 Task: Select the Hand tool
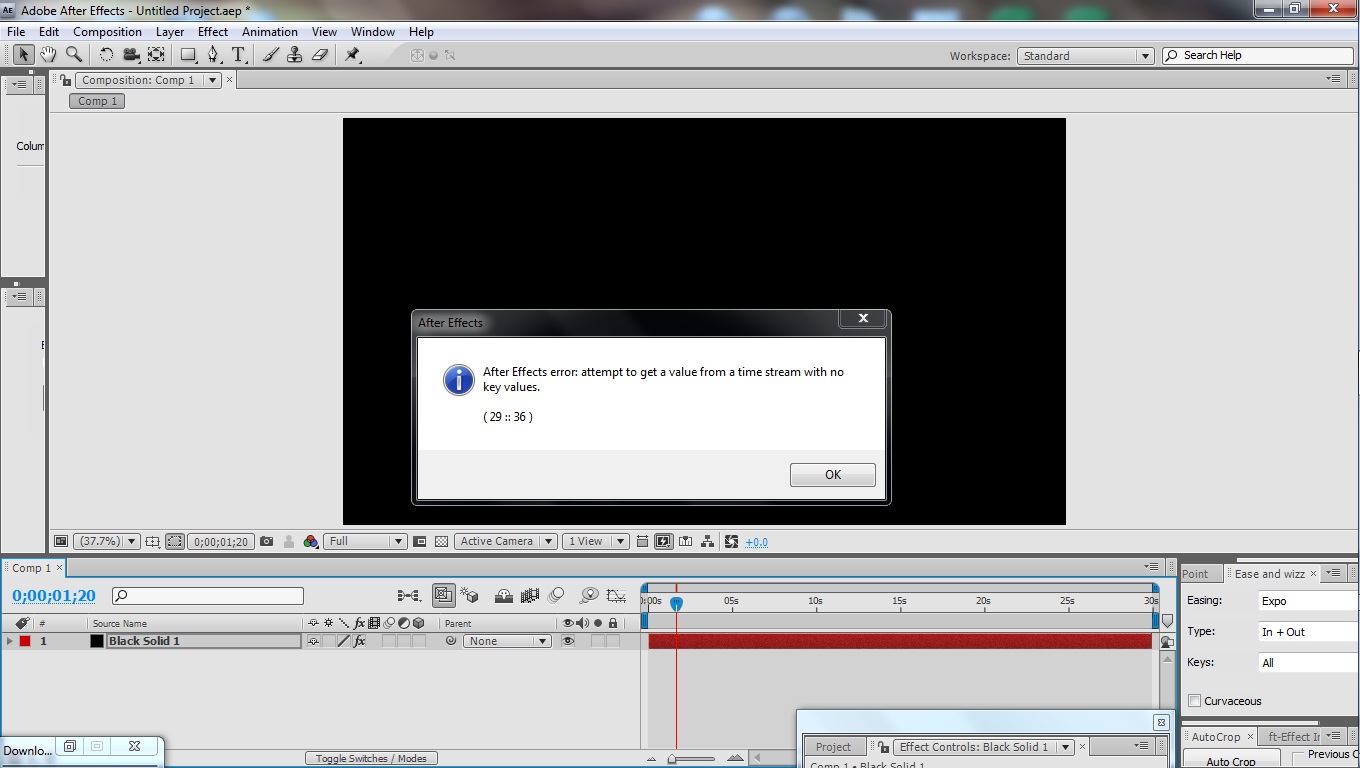click(48, 55)
